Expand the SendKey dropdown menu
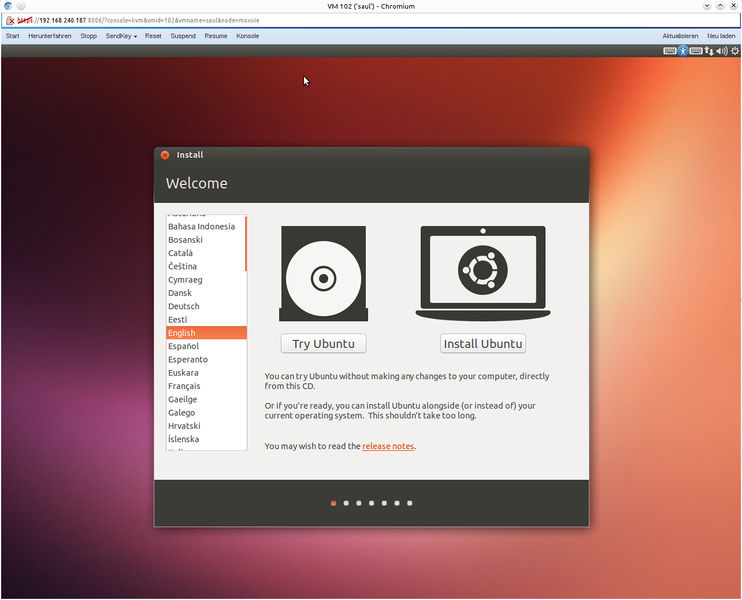Image resolution: width=742 pixels, height=600 pixels. click(121, 36)
